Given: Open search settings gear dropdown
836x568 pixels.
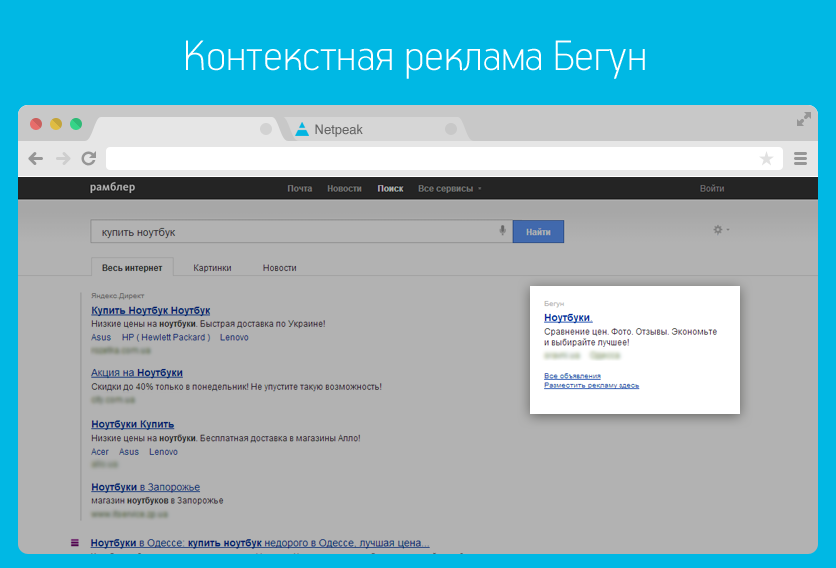Looking at the screenshot, I should point(721,230).
